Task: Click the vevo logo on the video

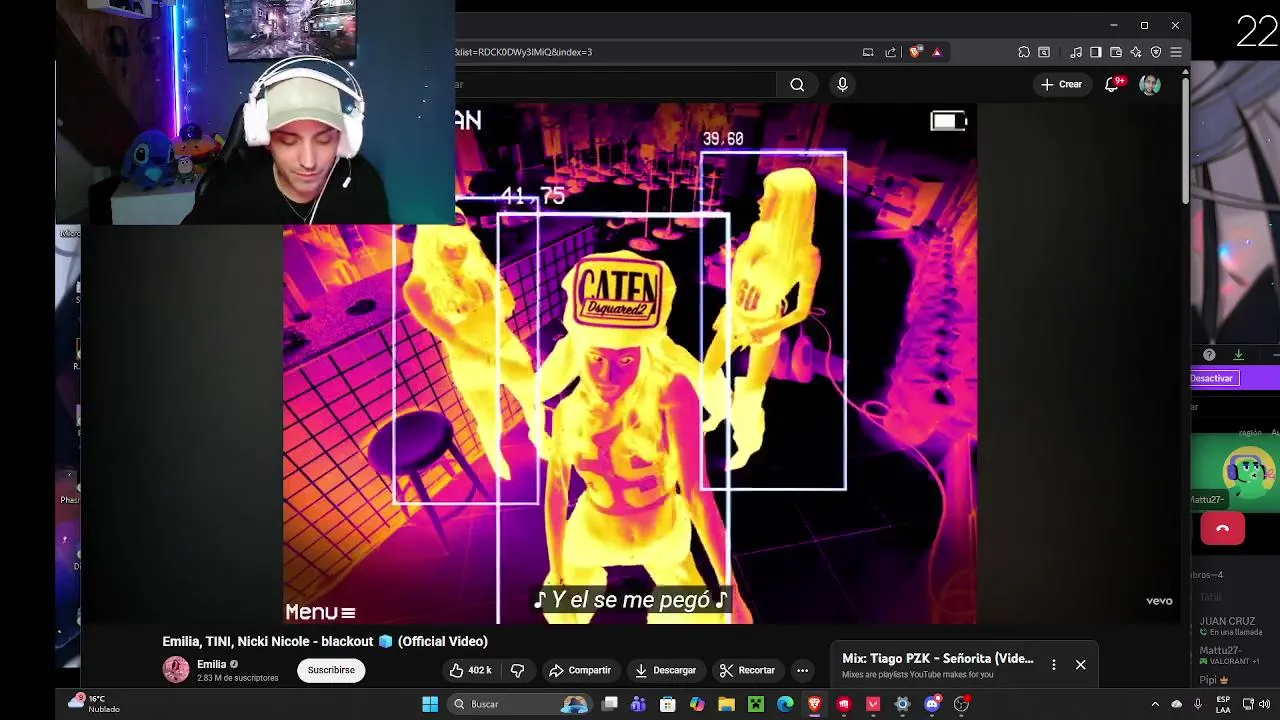Action: click(x=1159, y=601)
